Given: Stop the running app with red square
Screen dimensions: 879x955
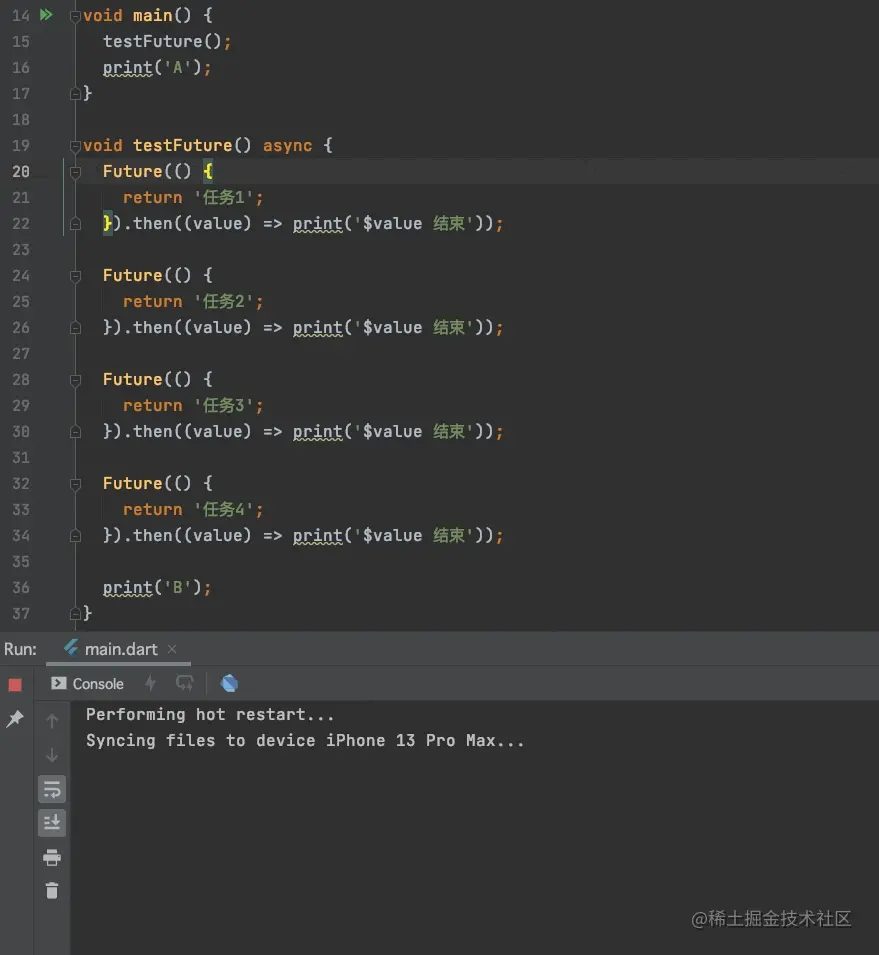Looking at the screenshot, I should point(15,685).
